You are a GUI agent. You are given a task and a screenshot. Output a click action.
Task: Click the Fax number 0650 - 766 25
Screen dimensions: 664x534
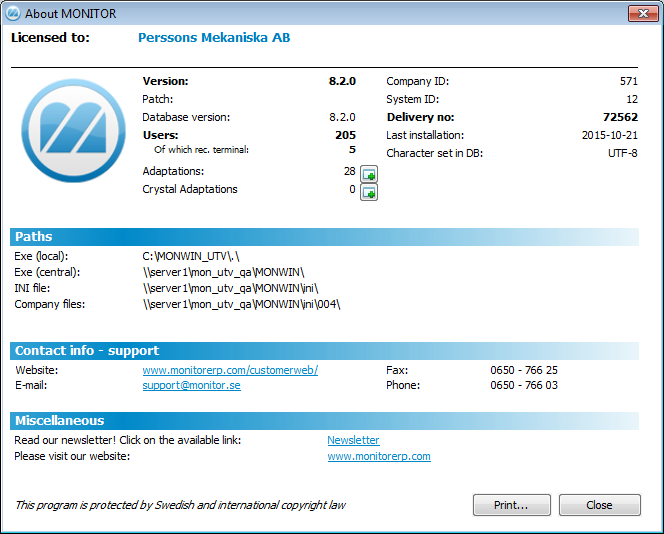tap(524, 370)
